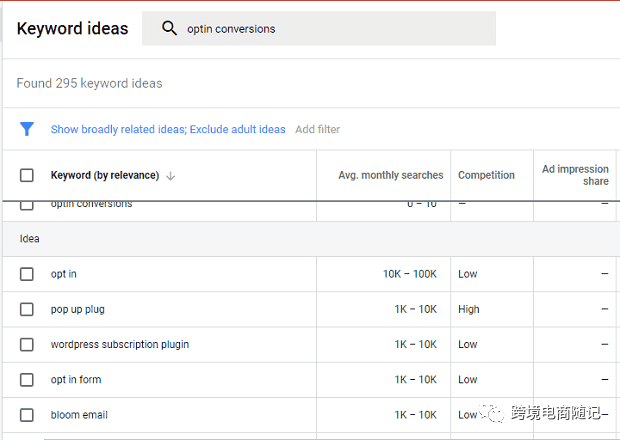Sort by Avg. monthly searches column

coord(390,175)
